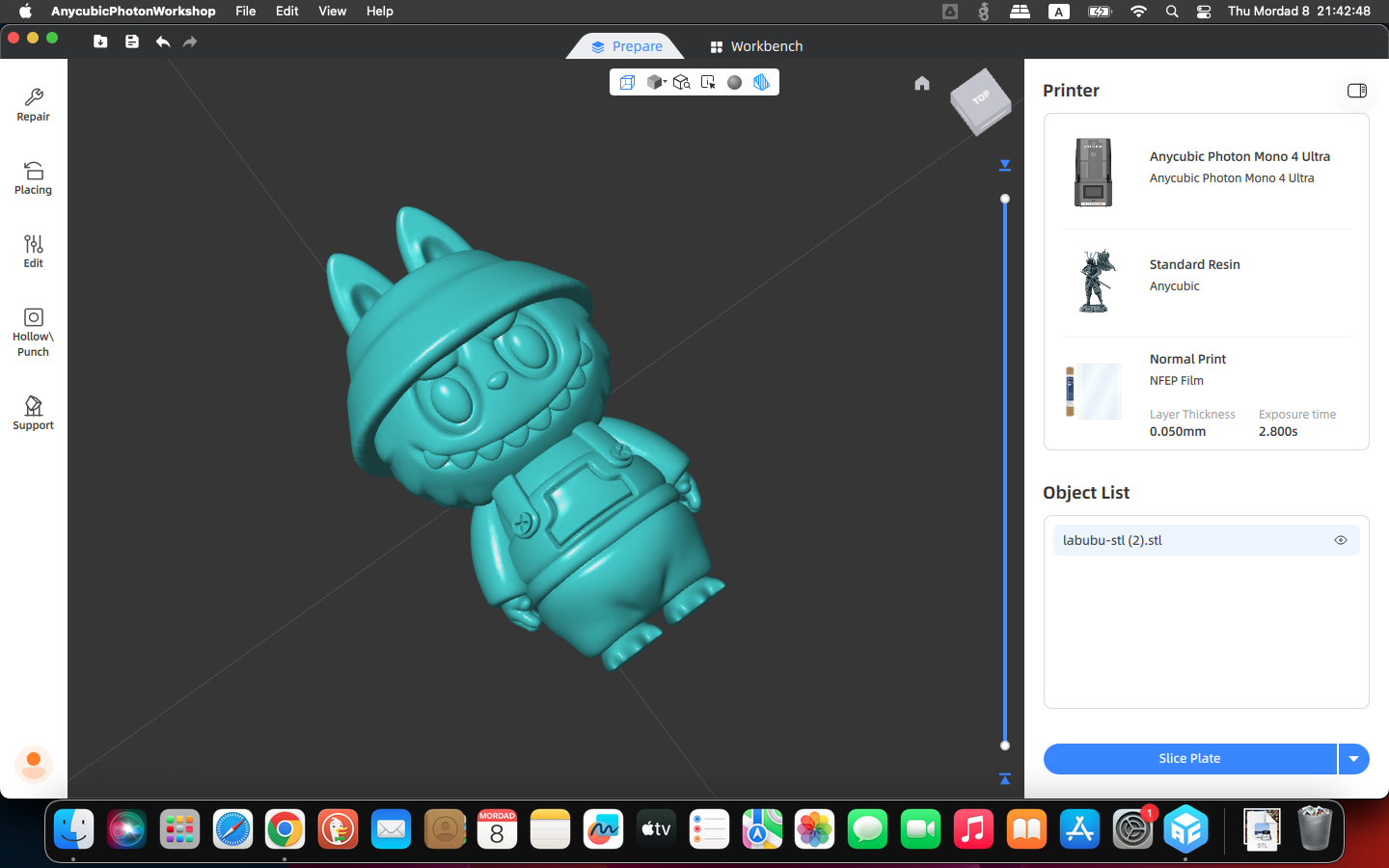Switch to the Workbench tab
This screenshot has height=868, width=1389.
(756, 46)
